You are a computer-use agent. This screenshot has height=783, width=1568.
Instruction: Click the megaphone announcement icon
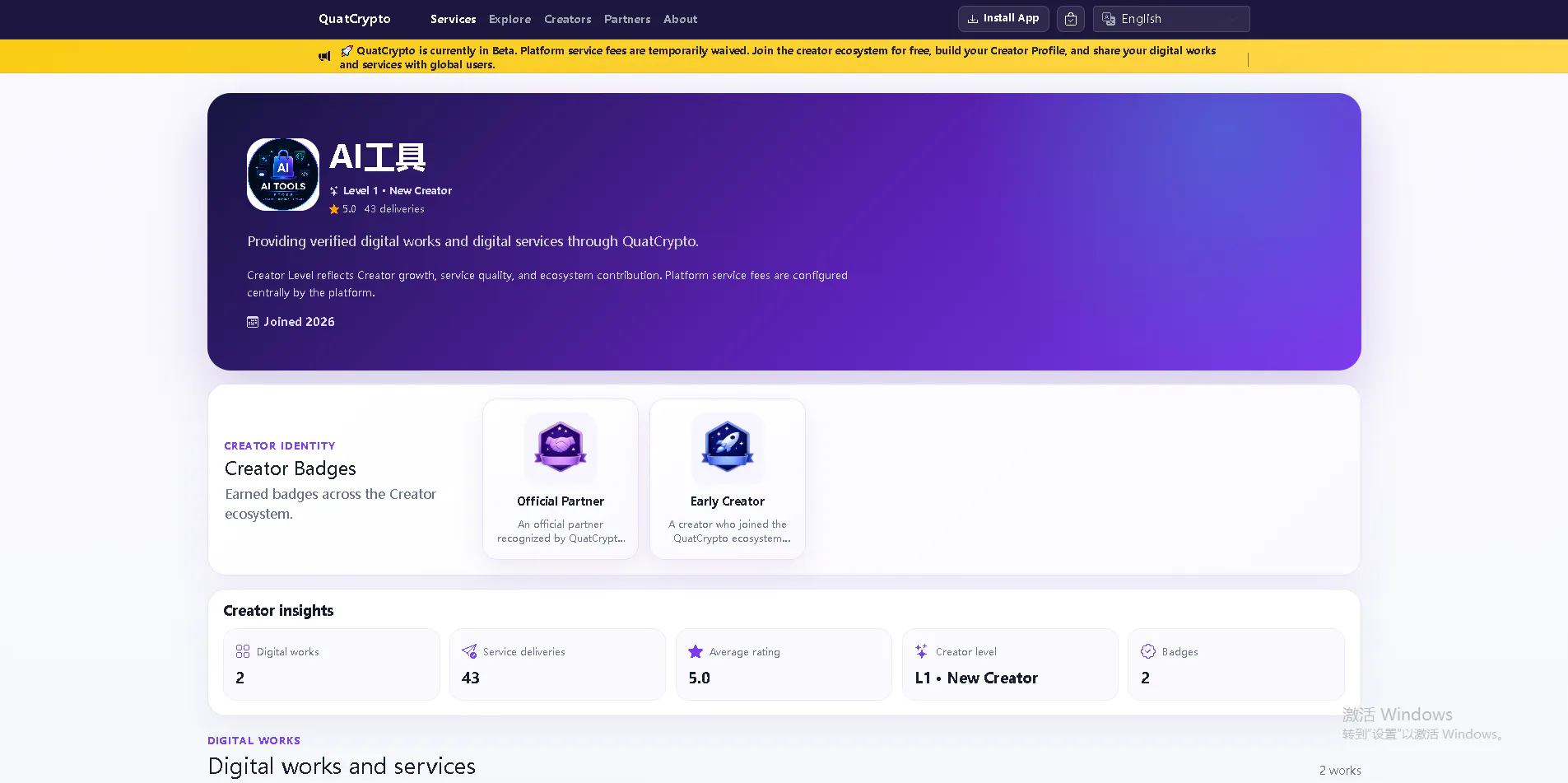point(324,57)
